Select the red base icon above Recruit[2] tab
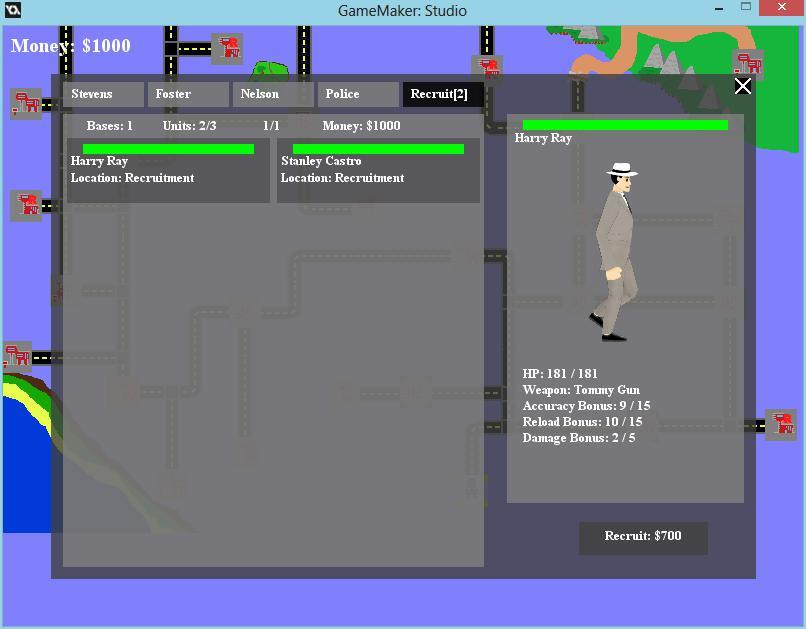 click(x=487, y=67)
